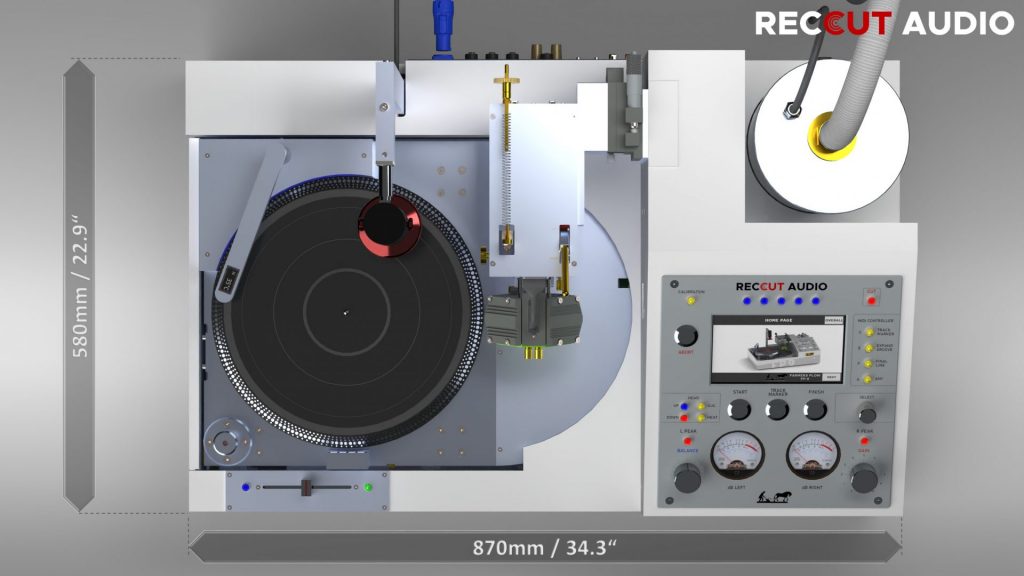Tap the OVERALL button on the display
This screenshot has height=576, width=1024.
coord(833,321)
